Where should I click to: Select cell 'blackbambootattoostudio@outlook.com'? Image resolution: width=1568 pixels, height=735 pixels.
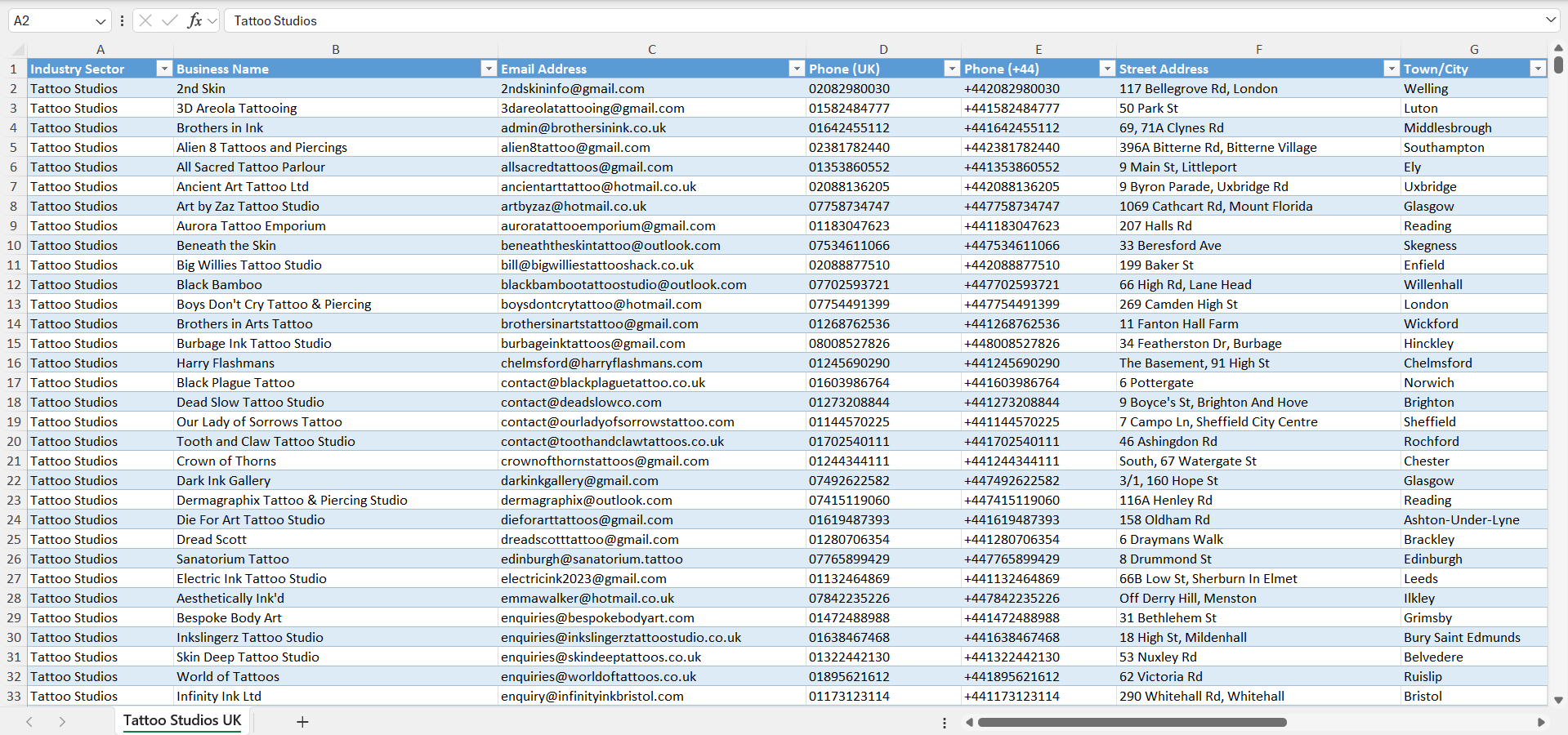point(652,284)
